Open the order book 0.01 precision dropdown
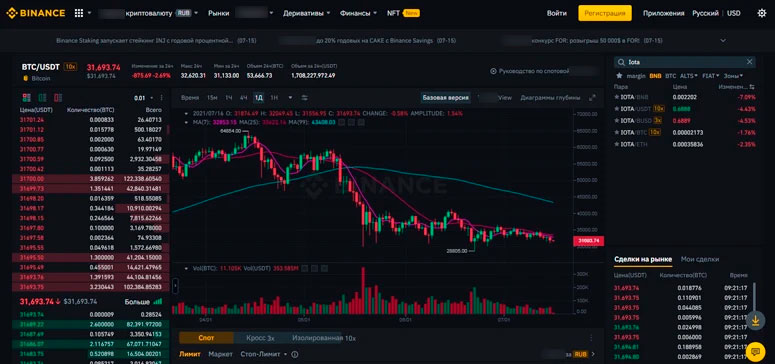 144,98
